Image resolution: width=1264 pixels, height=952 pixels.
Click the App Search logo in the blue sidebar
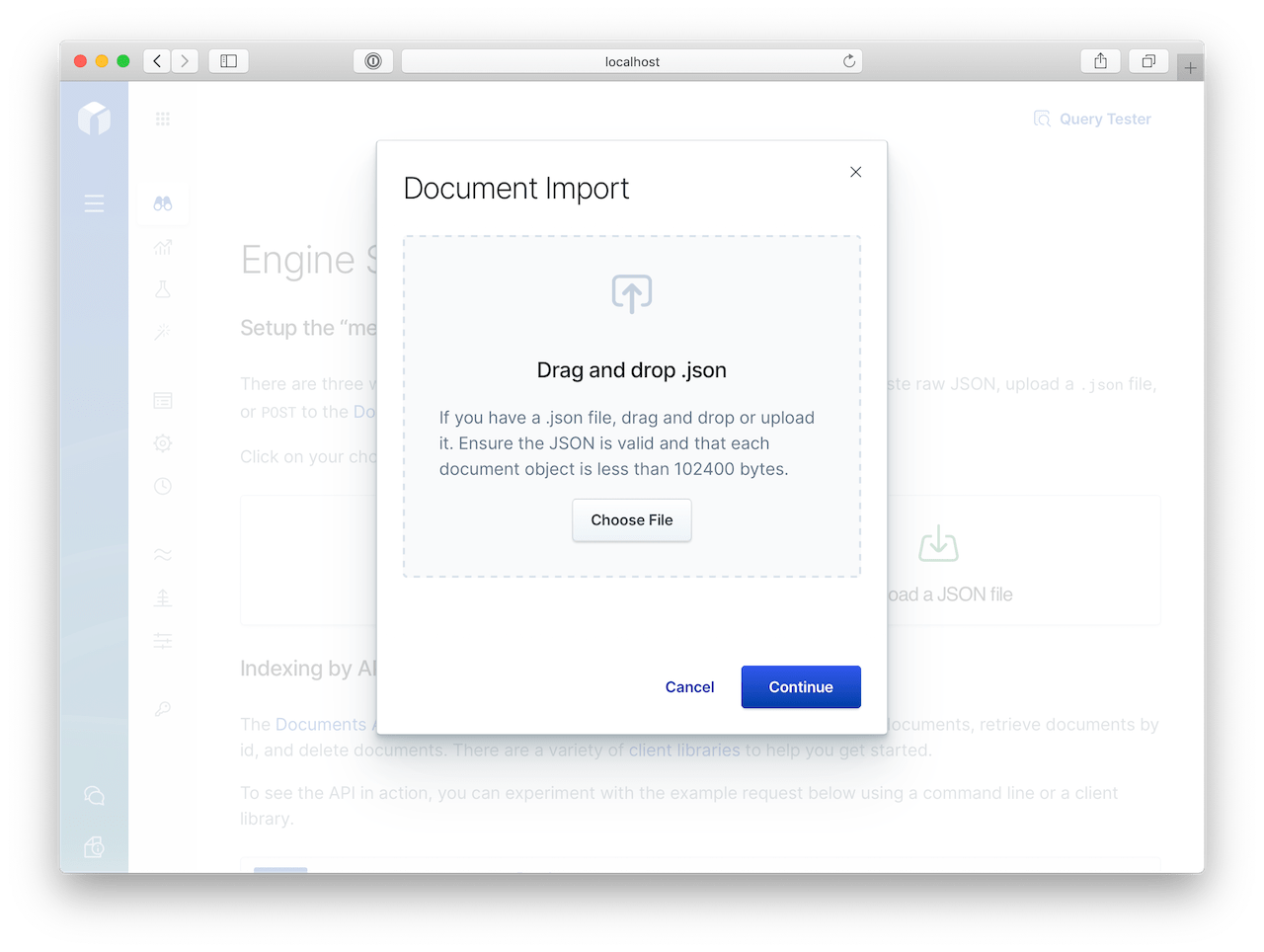point(95,119)
